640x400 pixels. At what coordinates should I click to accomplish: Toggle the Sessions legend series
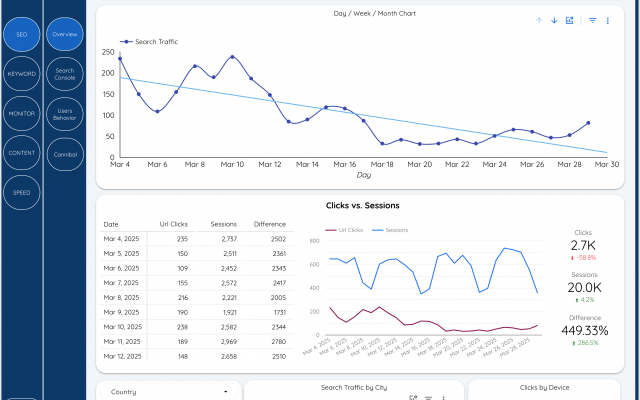pyautogui.click(x=393, y=230)
